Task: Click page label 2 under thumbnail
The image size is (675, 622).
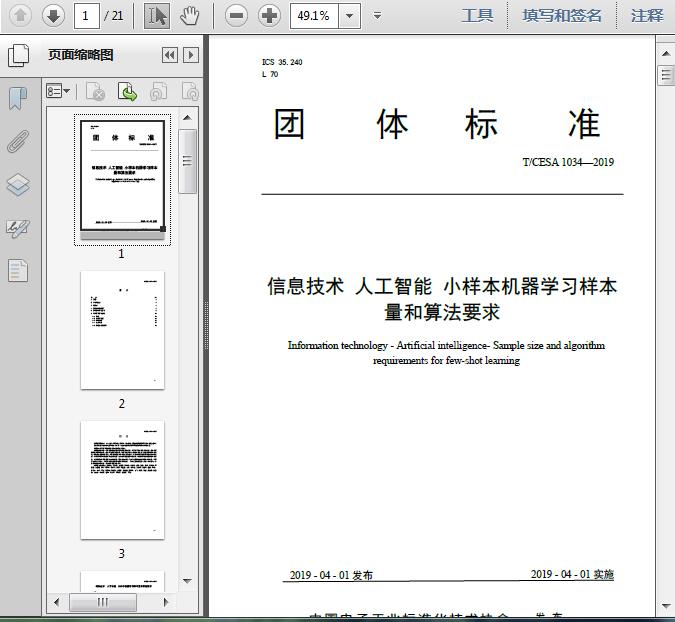Action: click(122, 403)
